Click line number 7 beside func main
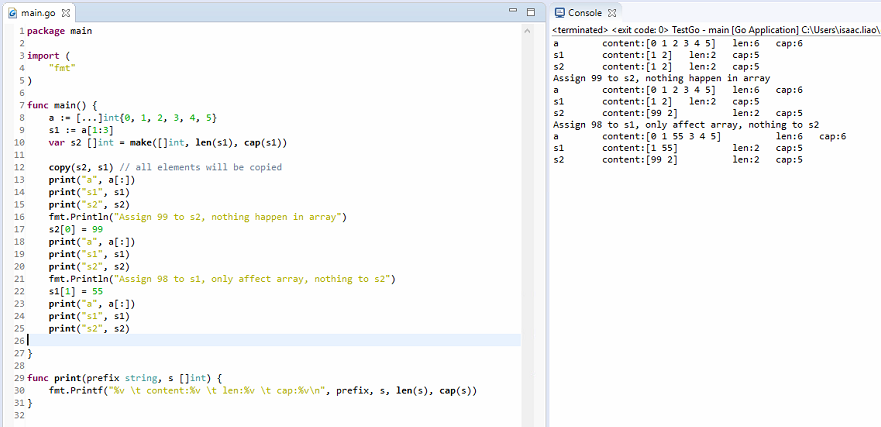Image resolution: width=881 pixels, height=427 pixels. click(21, 105)
